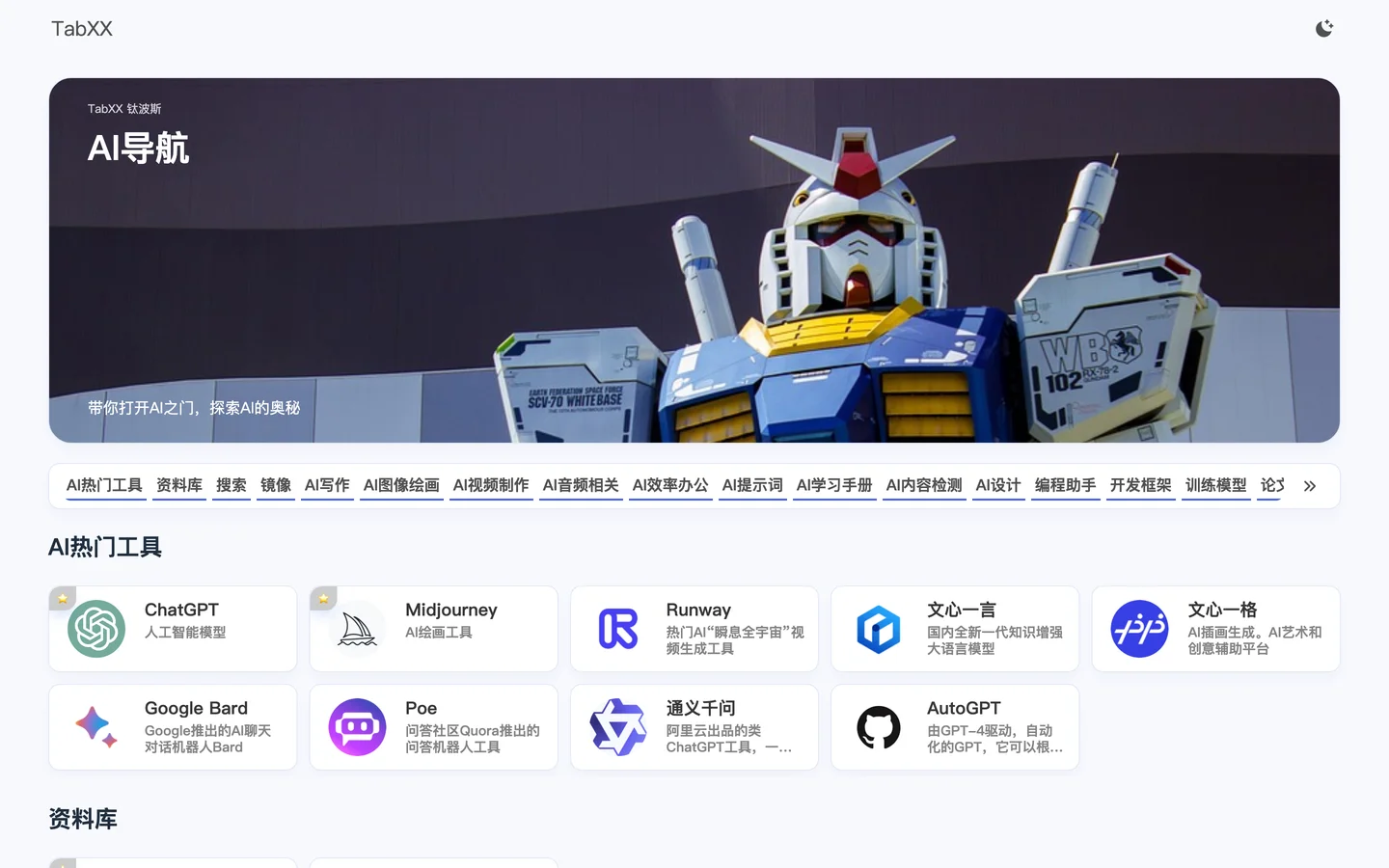Click the 文心一格 round blue icon
This screenshot has height=868, width=1389.
(1139, 629)
